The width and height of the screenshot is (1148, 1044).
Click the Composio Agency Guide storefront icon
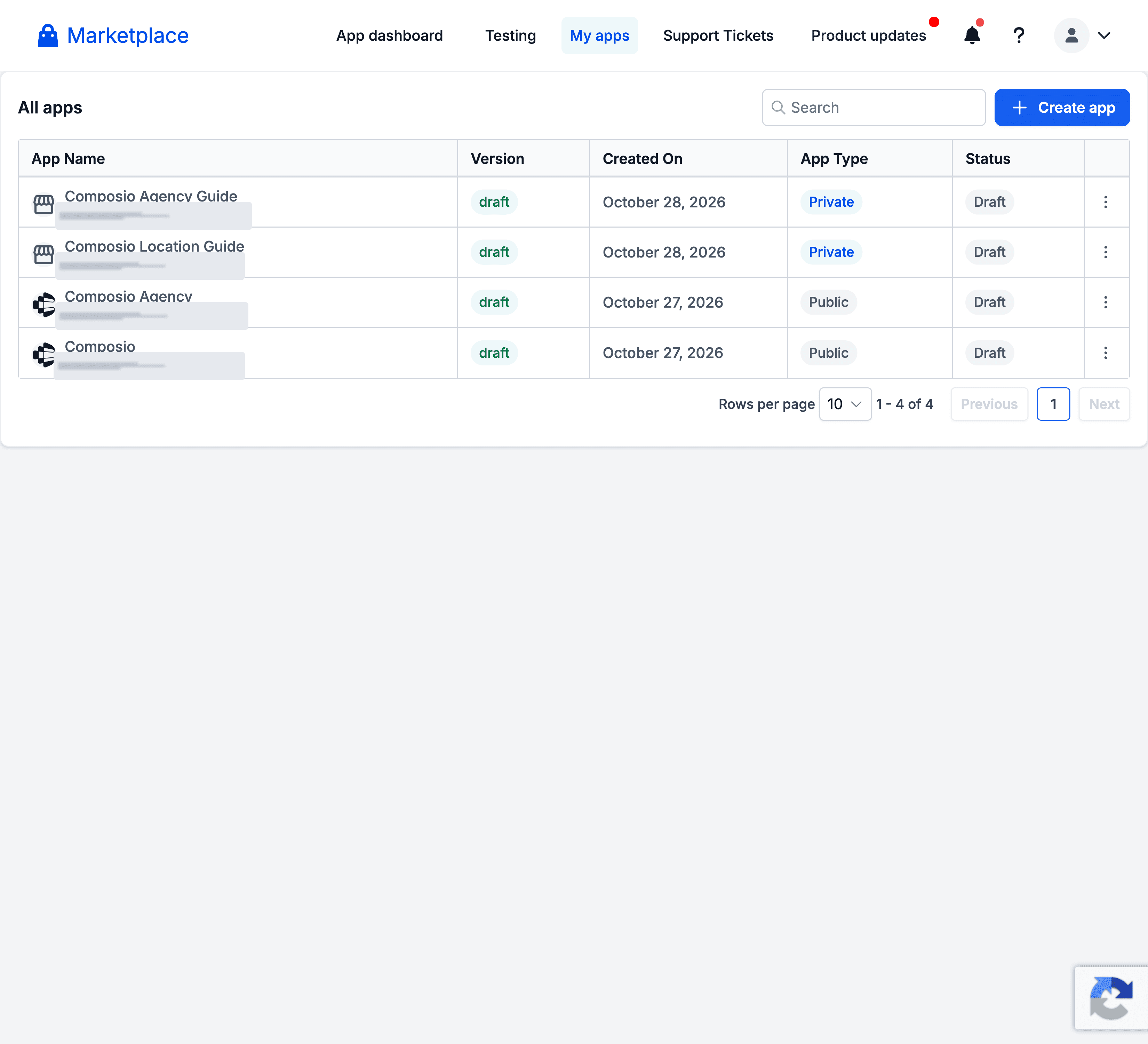44,204
